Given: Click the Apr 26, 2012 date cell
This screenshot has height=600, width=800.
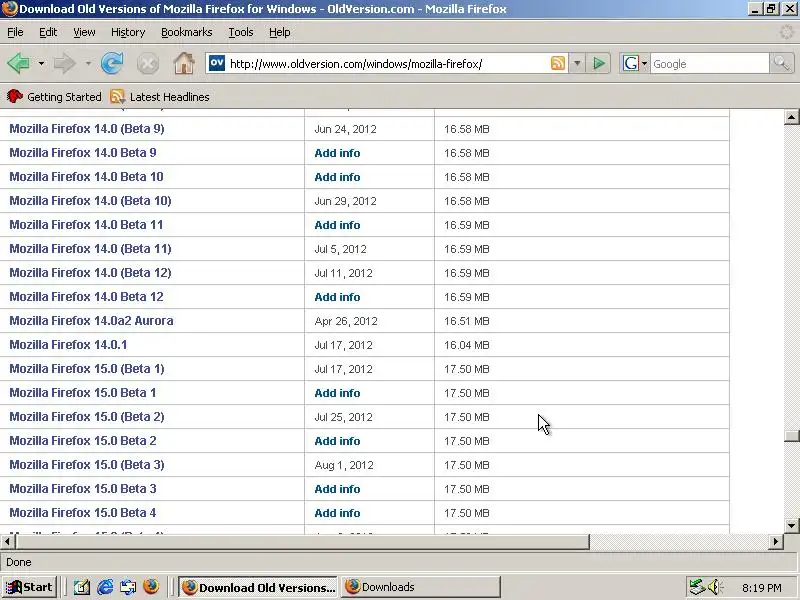Looking at the screenshot, I should pyautogui.click(x=346, y=321).
